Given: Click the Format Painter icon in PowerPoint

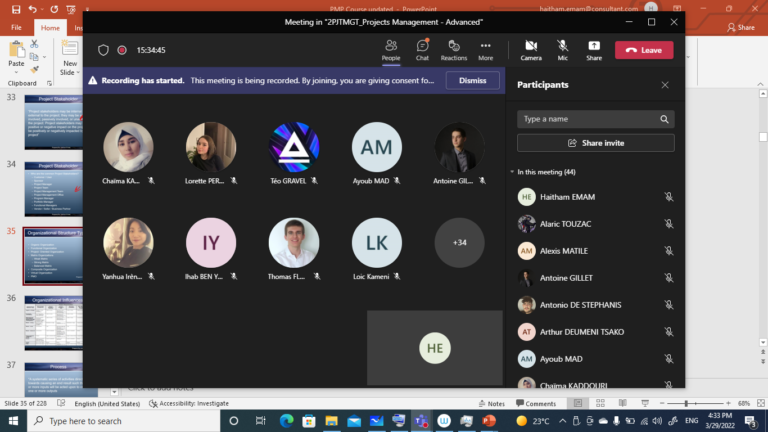Looking at the screenshot, I should (34, 70).
